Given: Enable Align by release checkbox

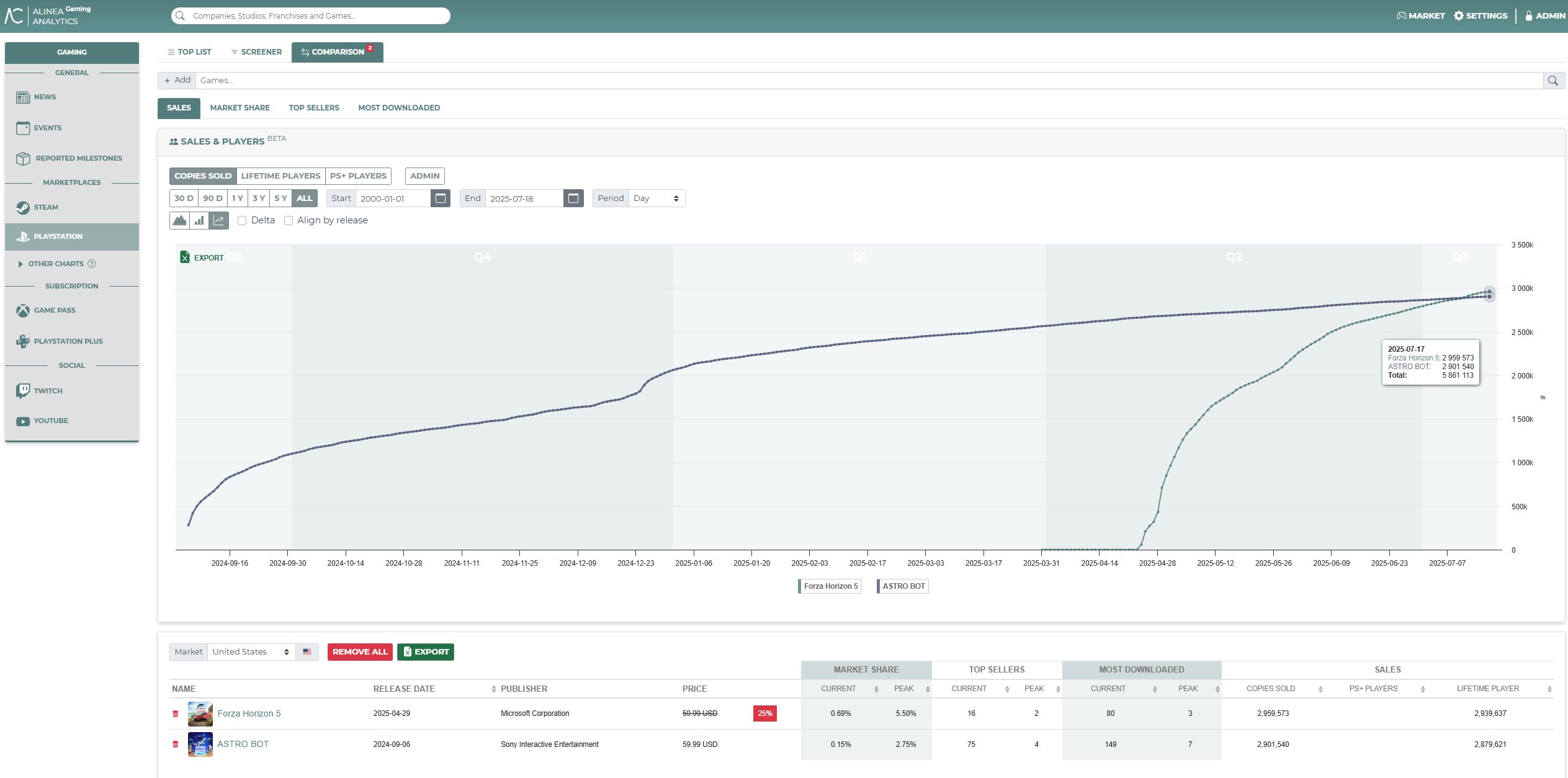Looking at the screenshot, I should pos(289,221).
